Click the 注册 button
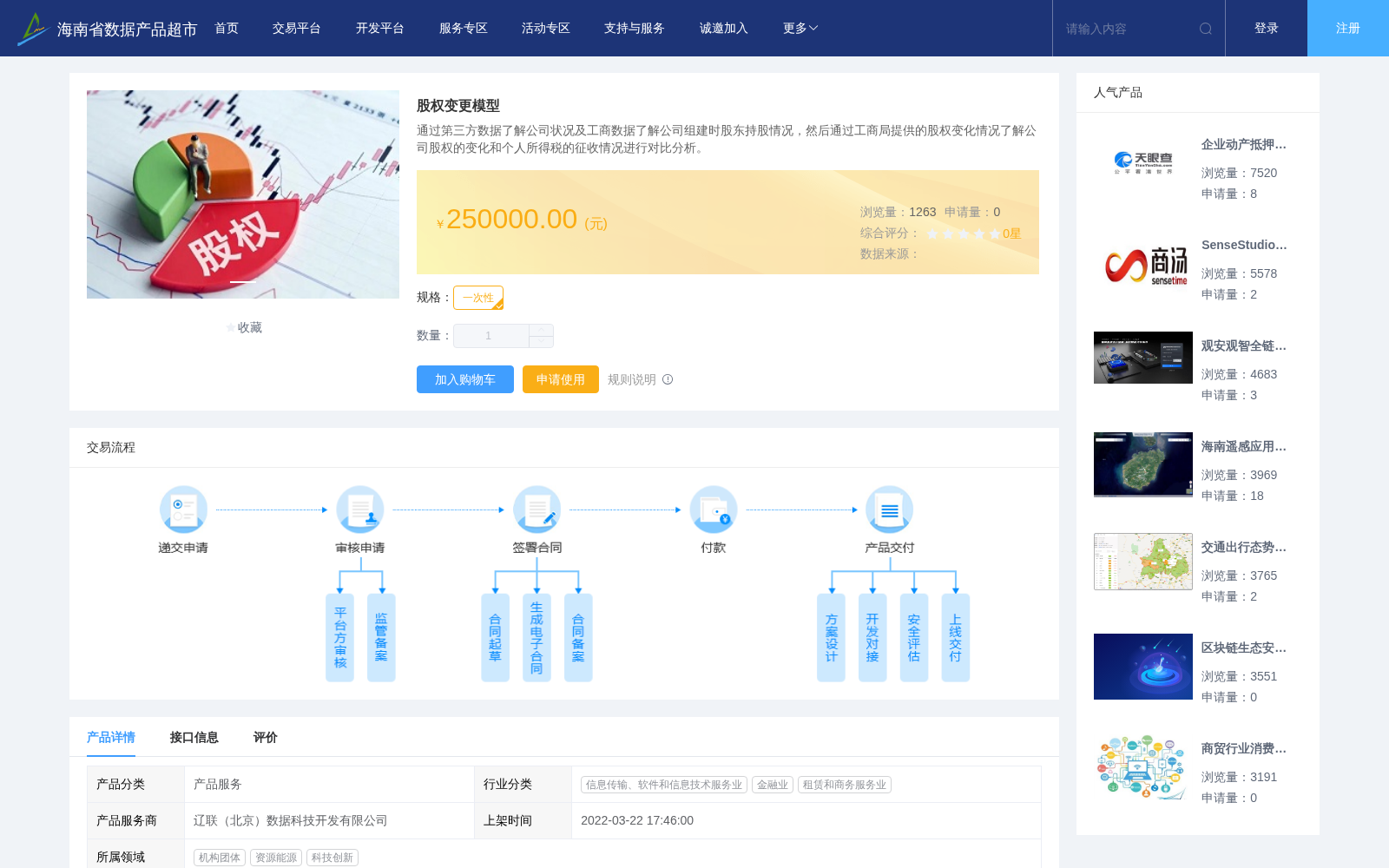 1348,29
